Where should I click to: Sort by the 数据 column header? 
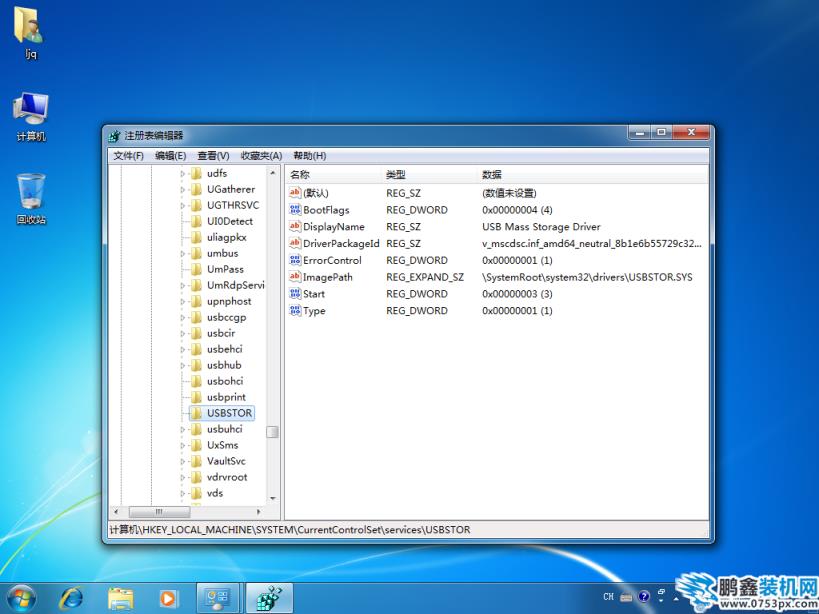[594, 174]
